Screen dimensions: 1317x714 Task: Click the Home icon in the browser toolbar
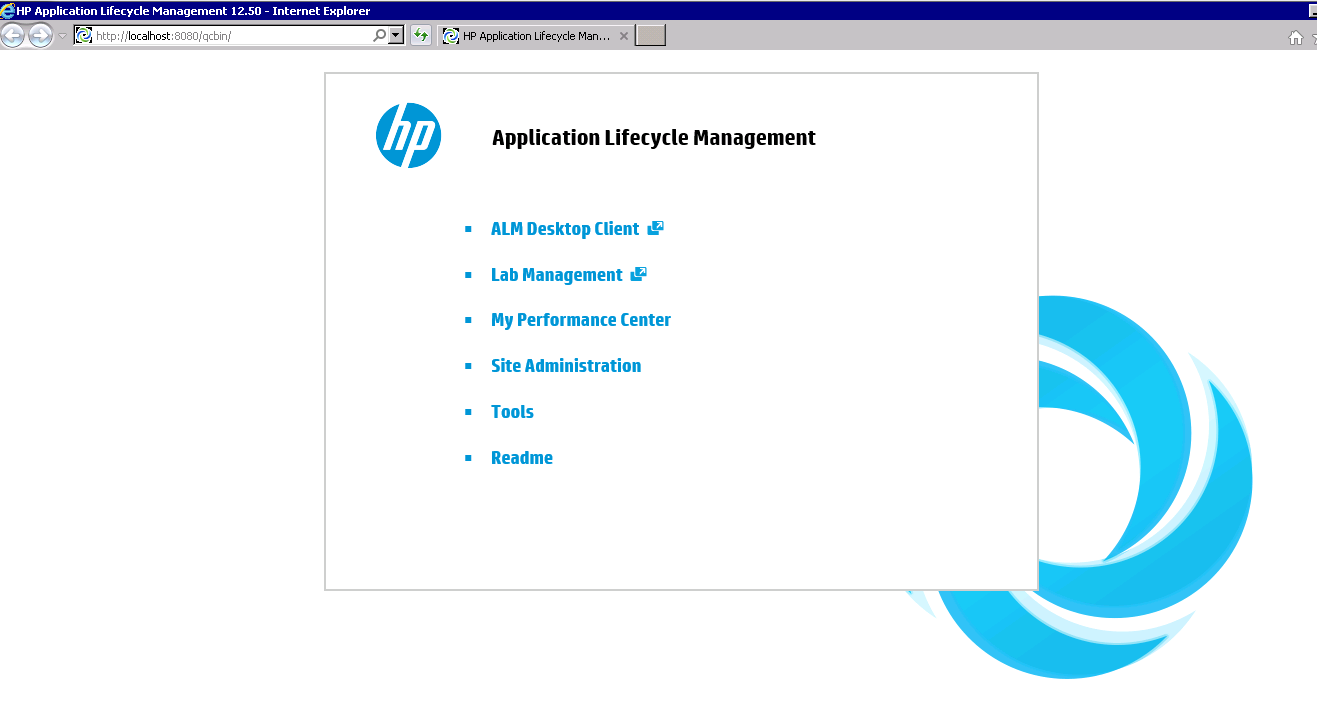(x=1296, y=37)
